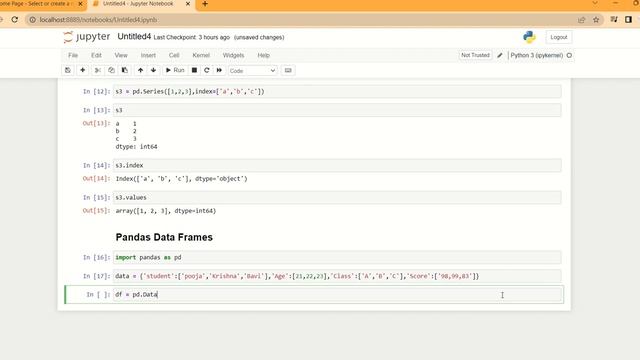Open the command palette keyboard icon
Screen dimensions: 640x360
(x=288, y=70)
